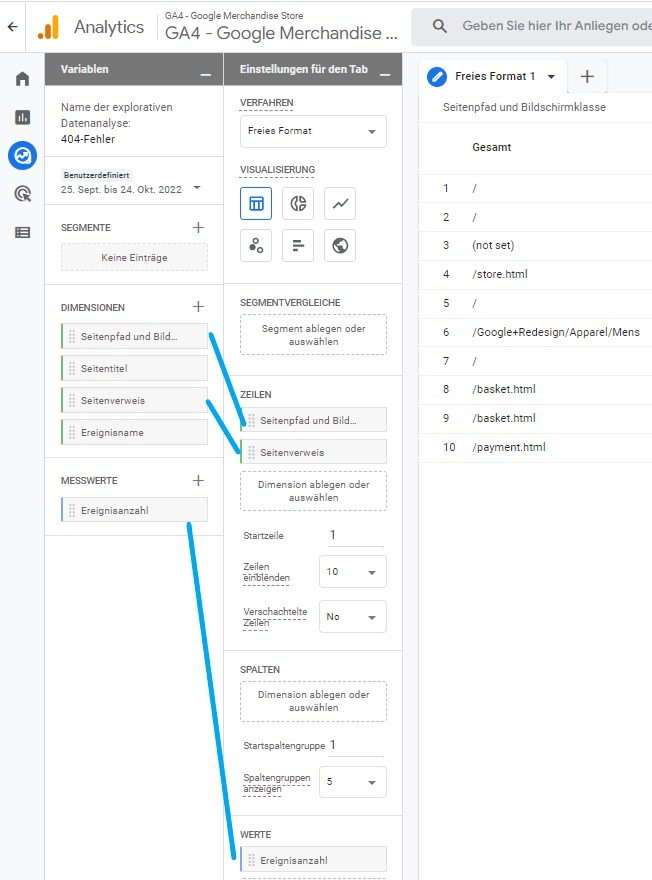The image size is (652, 880).
Task: Open Configure table icon in sidebar
Action: tap(22, 232)
